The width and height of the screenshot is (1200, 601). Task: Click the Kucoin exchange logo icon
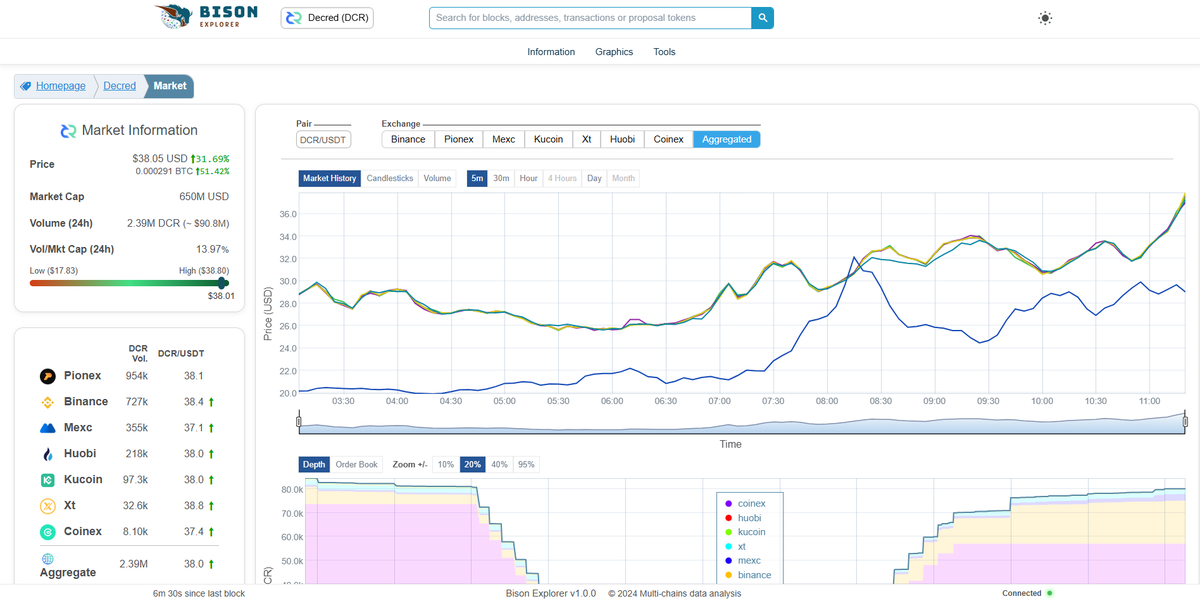[x=47, y=480]
